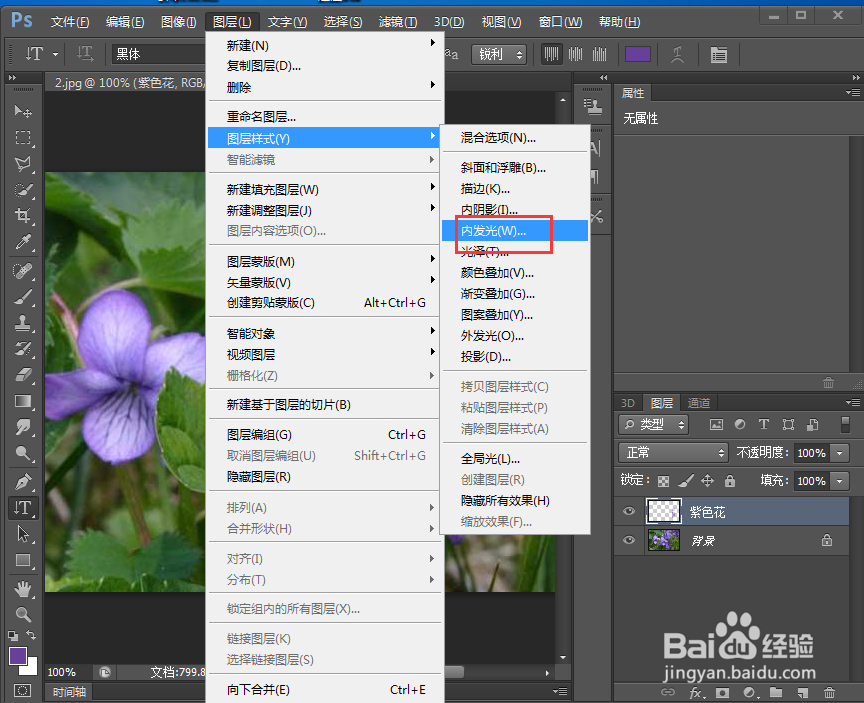Select the Clone Stamp tool
Image resolution: width=864 pixels, height=703 pixels.
(23, 323)
